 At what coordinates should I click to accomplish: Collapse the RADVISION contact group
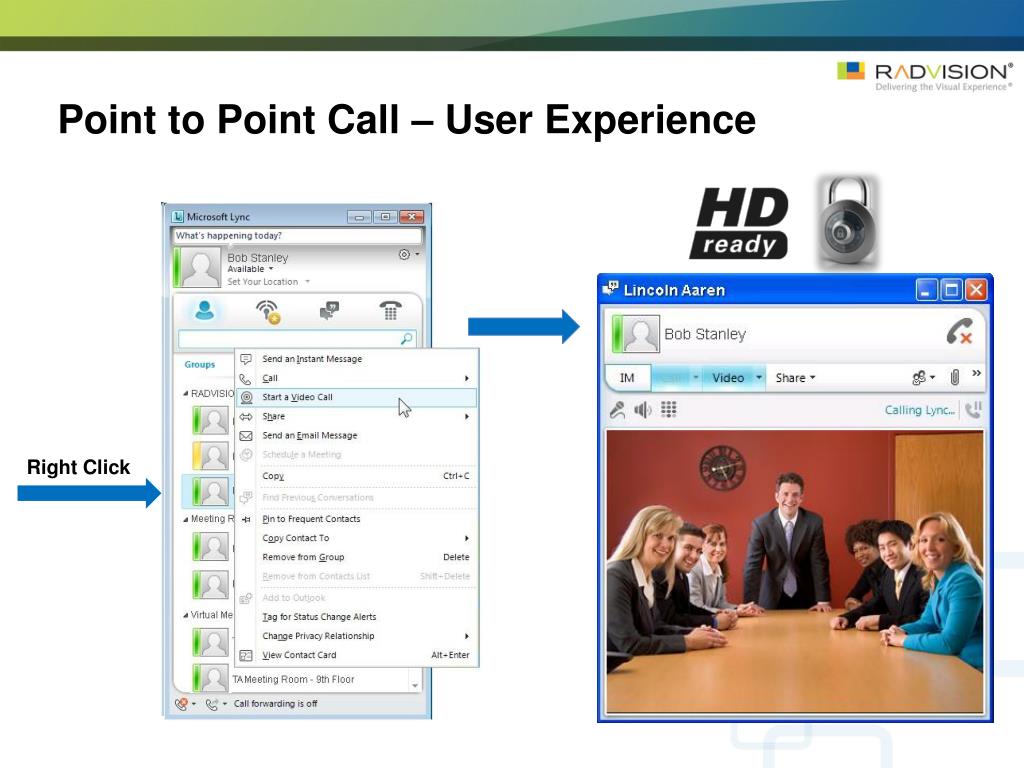pyautogui.click(x=186, y=394)
